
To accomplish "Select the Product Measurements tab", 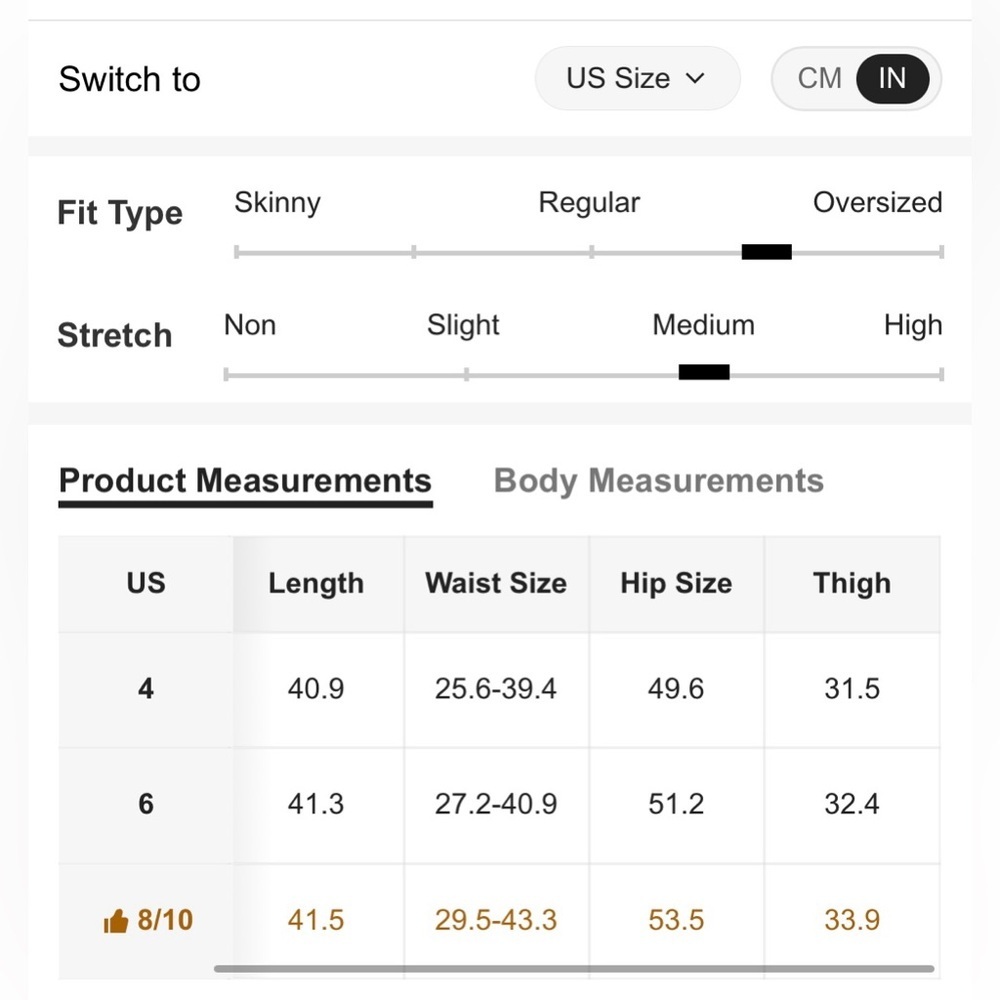I will point(246,485).
